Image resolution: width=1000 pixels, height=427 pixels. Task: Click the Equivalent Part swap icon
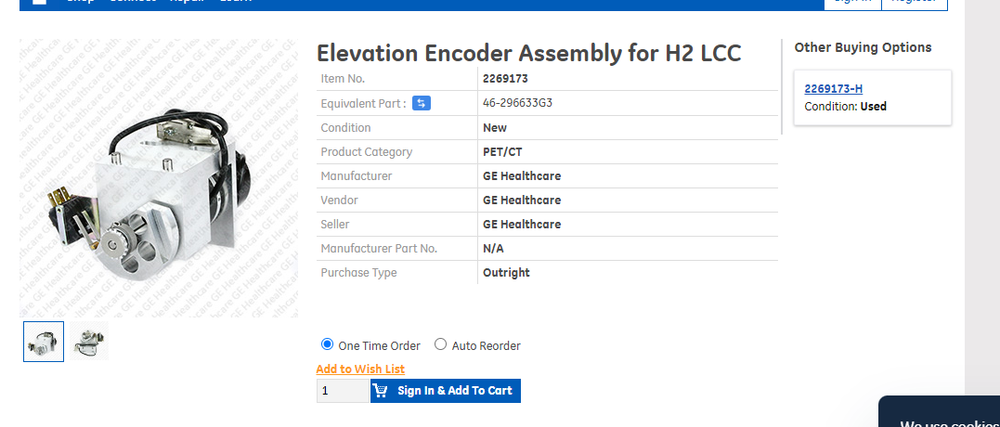pyautogui.click(x=422, y=103)
